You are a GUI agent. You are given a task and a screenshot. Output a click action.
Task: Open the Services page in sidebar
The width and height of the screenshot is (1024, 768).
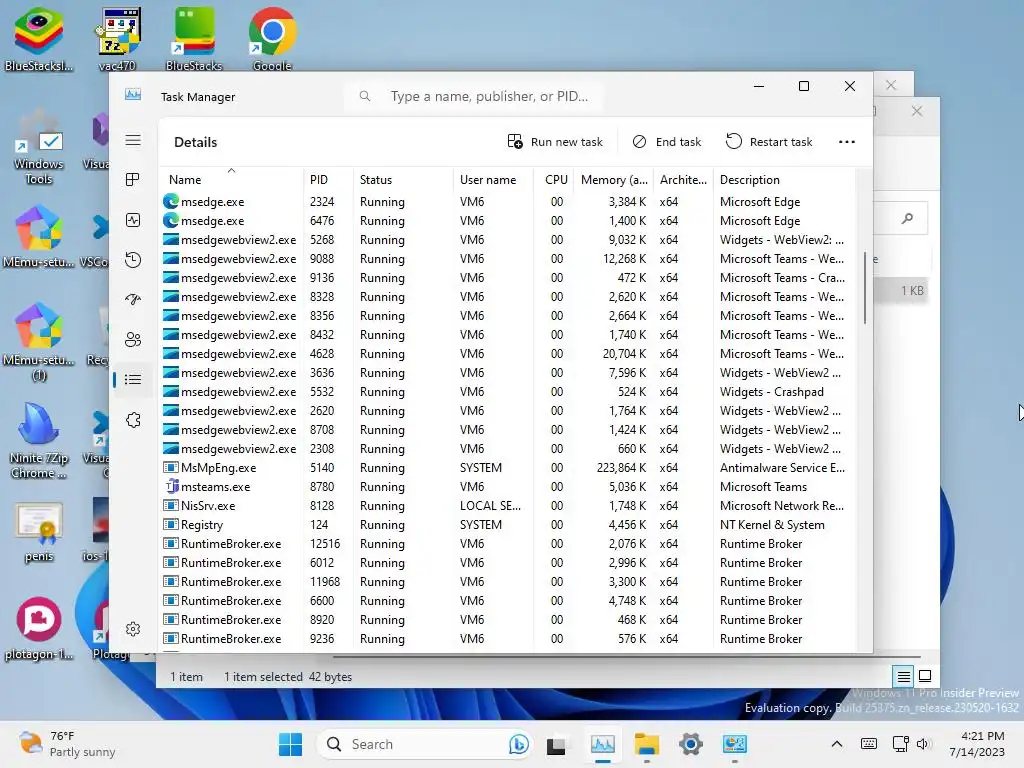coord(133,420)
